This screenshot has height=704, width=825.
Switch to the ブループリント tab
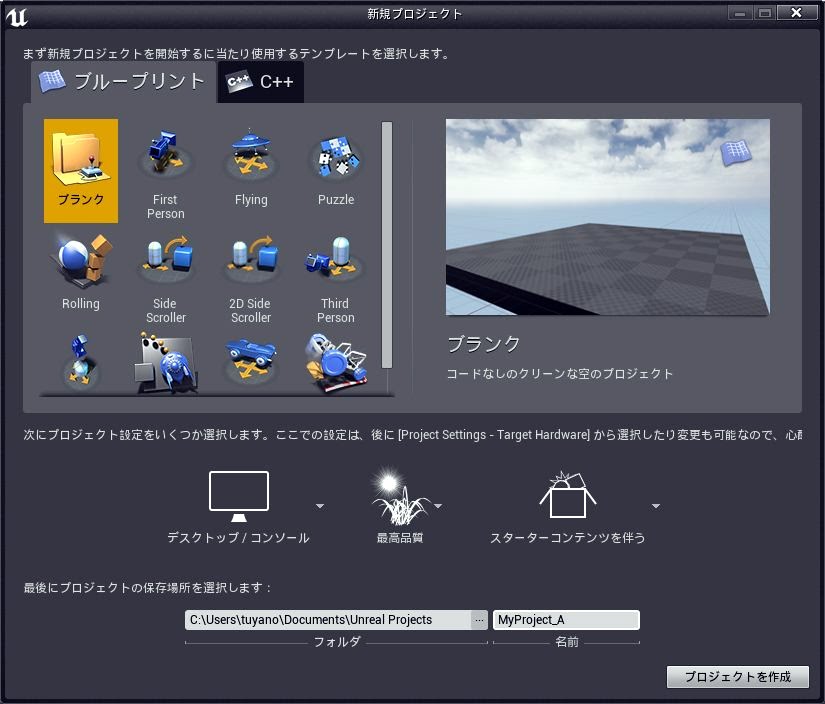122,82
